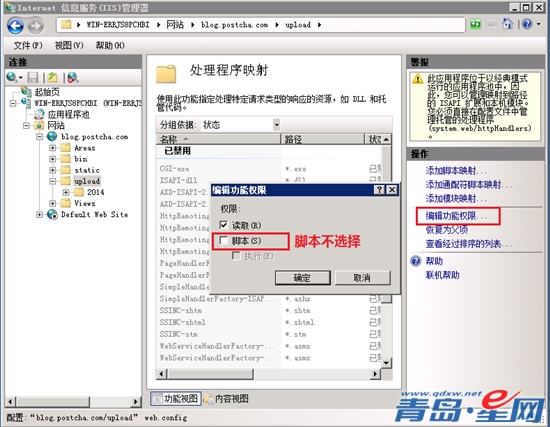The image size is (550, 427).
Task: Click the Forward navigation arrow
Action: click(x=35, y=26)
